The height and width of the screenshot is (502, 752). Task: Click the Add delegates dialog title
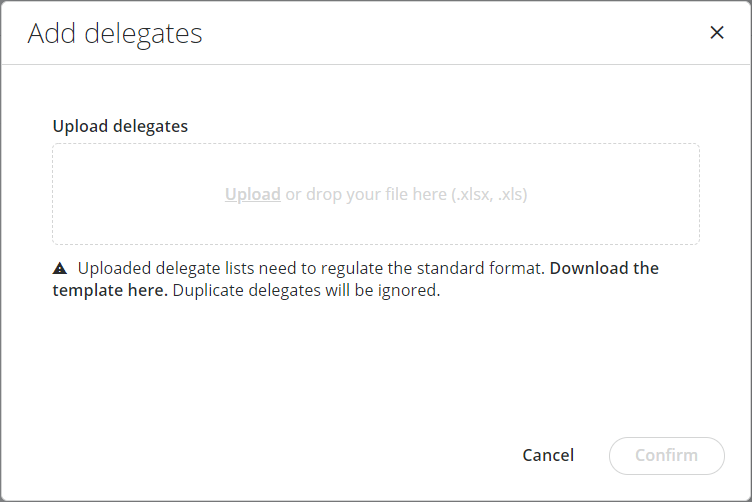[115, 33]
